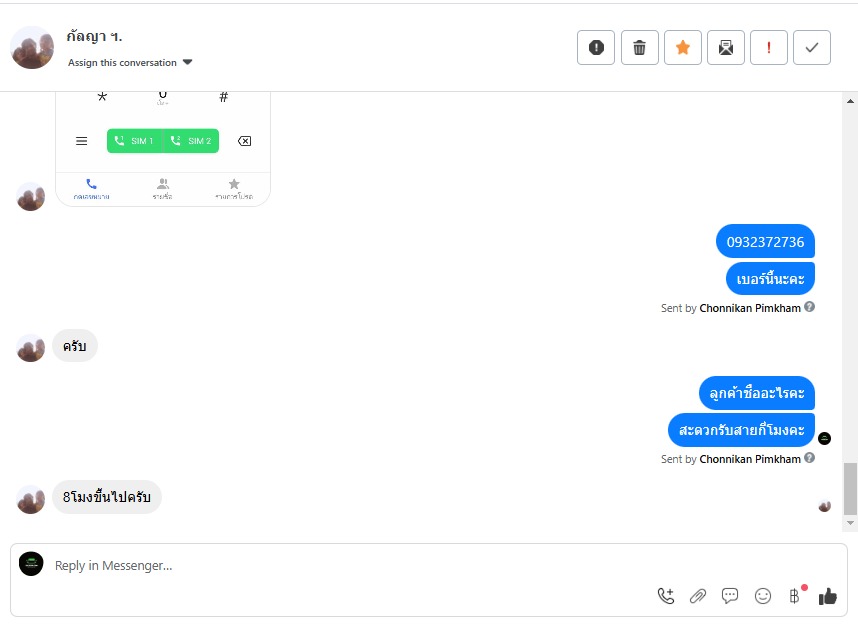
Task: Click scrollbar up arrow in chat
Action: click(850, 101)
